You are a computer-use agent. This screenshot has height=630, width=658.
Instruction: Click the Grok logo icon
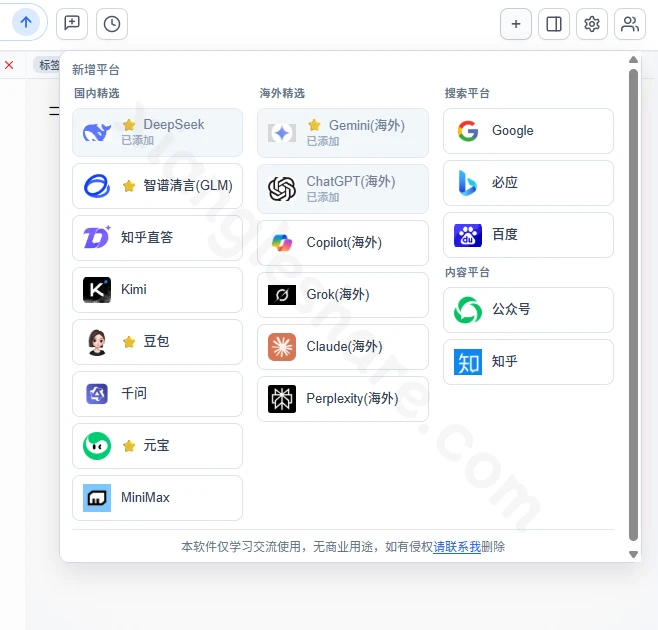point(282,295)
